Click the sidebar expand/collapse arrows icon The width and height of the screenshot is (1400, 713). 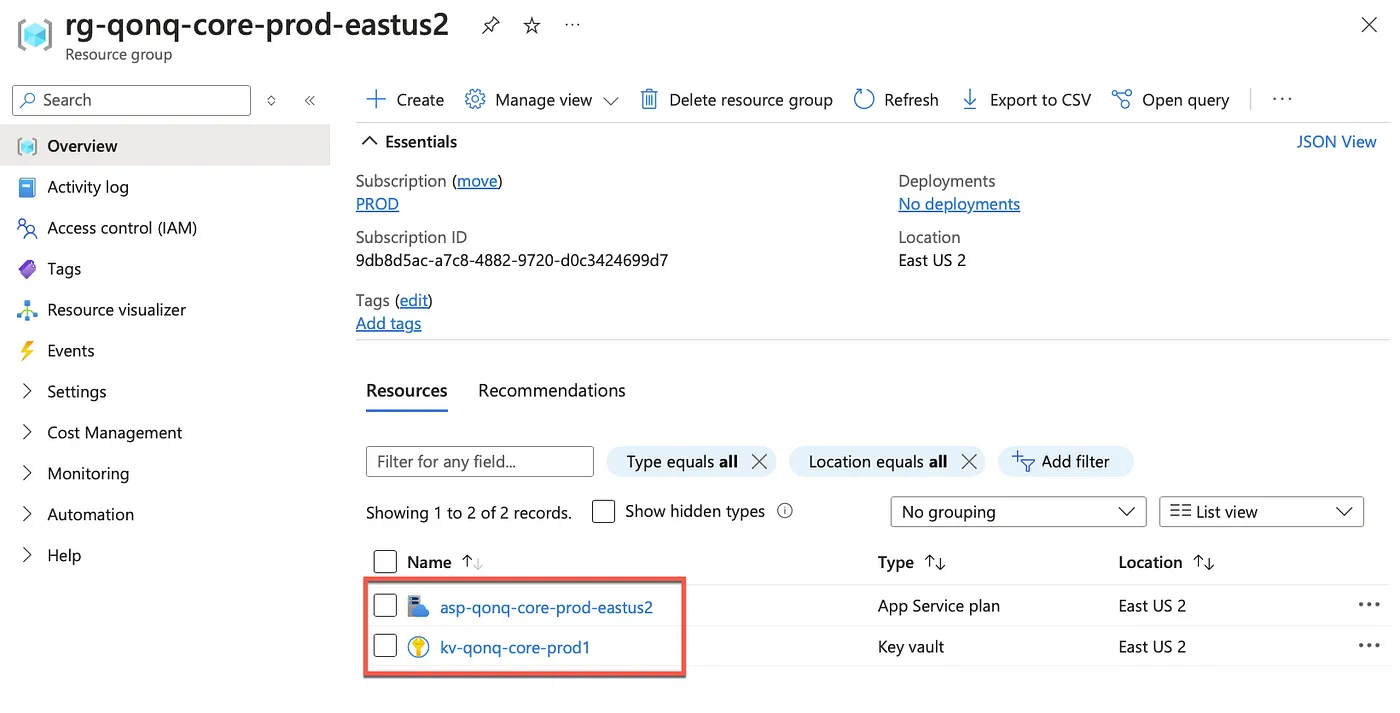tap(271, 100)
